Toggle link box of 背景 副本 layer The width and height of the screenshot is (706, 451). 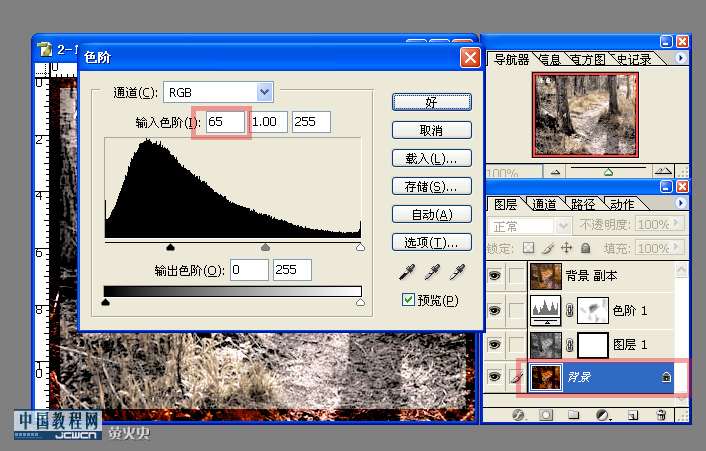click(x=516, y=275)
